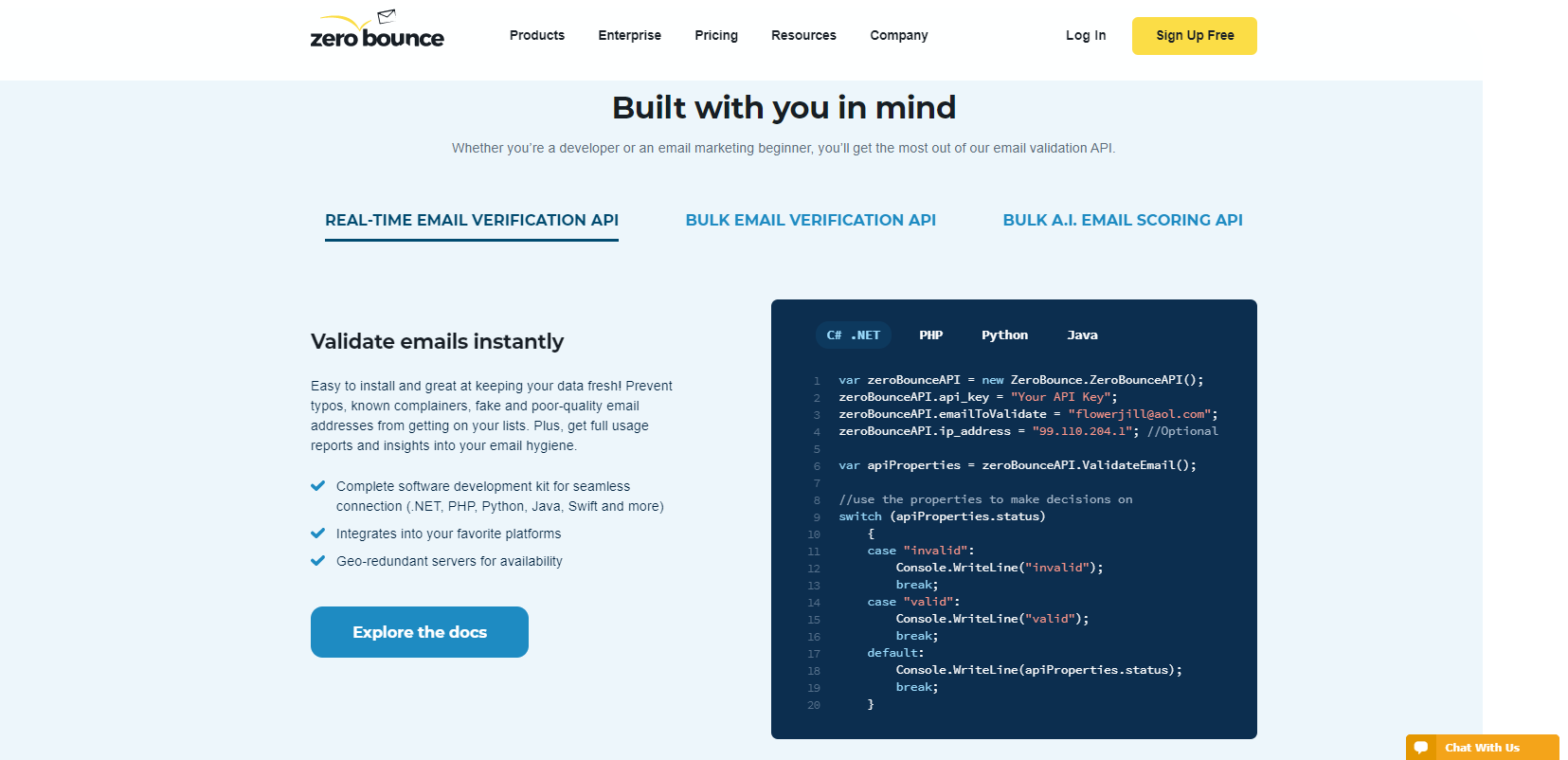This screenshot has height=760, width=1568.
Task: Select Real-Time Email Verification API tab
Action: click(472, 220)
